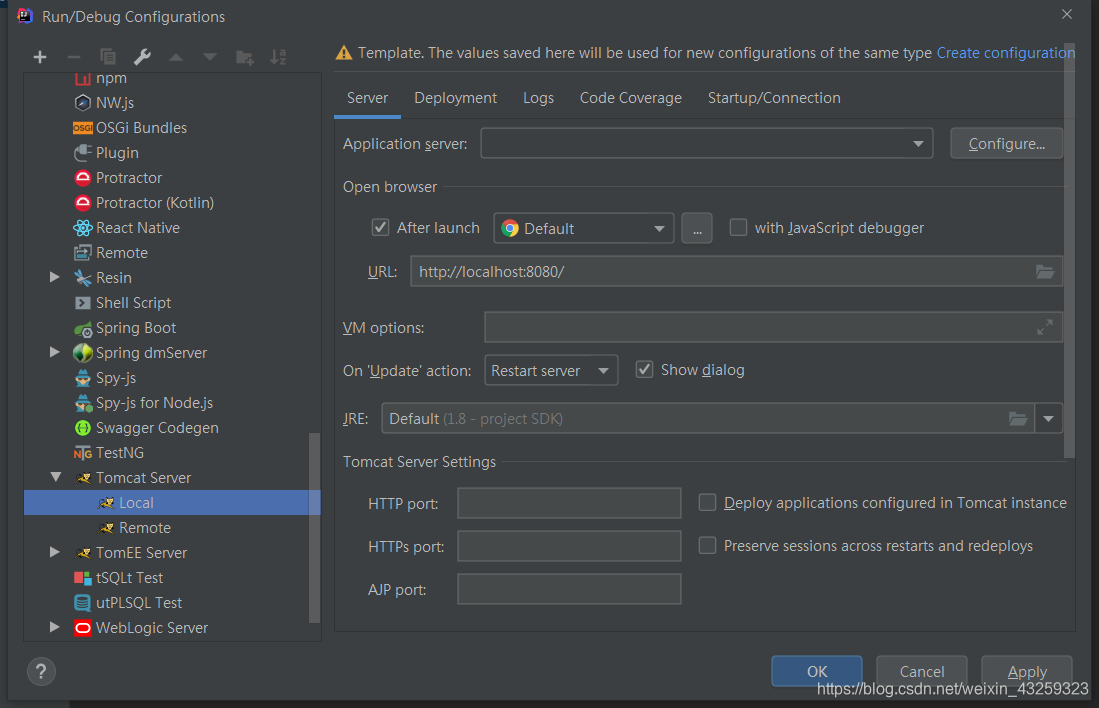The height and width of the screenshot is (708, 1099).
Task: Click the HTTPs port input field
Action: (x=569, y=545)
